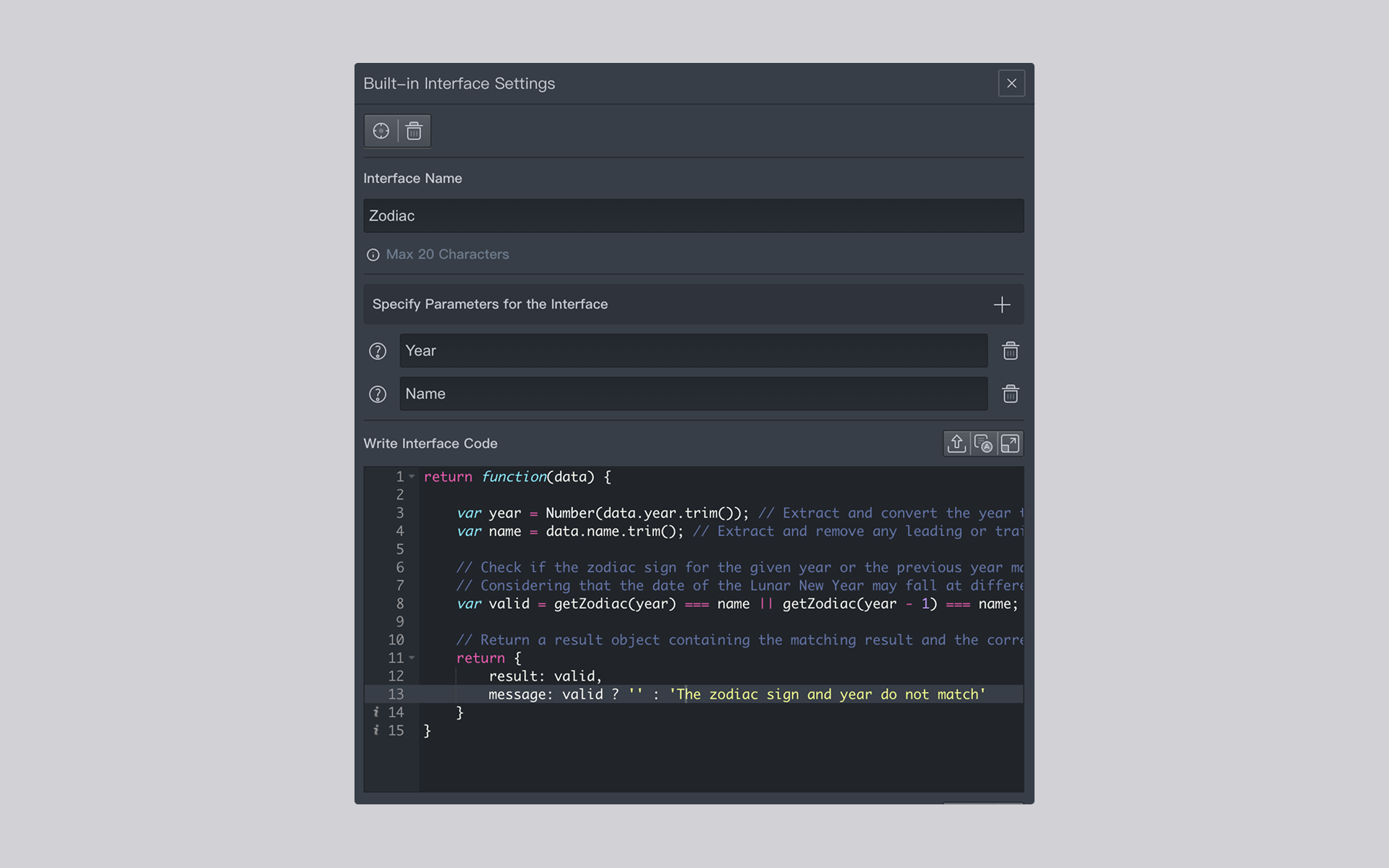Click 'var year' code on line 3
This screenshot has width=1389, height=868.
pyautogui.click(x=488, y=513)
